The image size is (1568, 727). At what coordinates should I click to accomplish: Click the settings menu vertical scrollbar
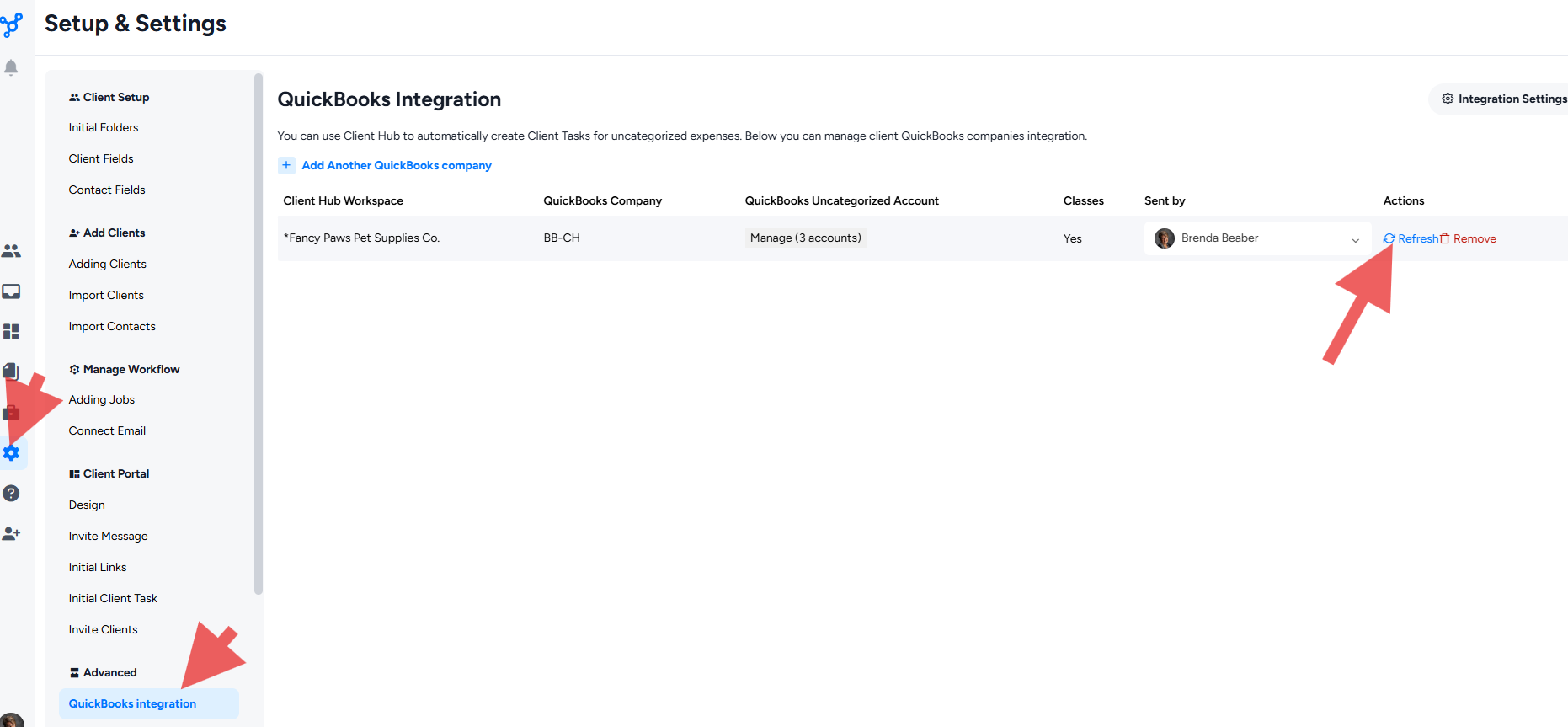click(x=259, y=334)
